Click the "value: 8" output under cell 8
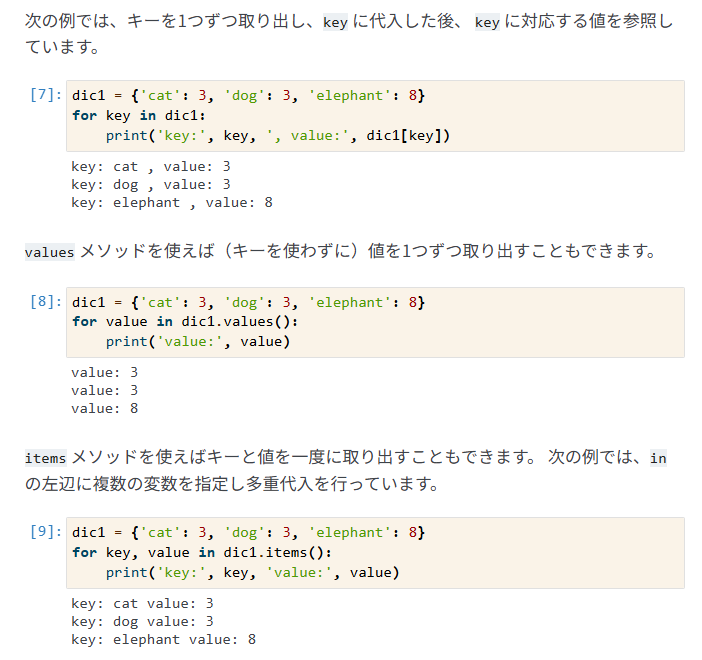 [104, 408]
